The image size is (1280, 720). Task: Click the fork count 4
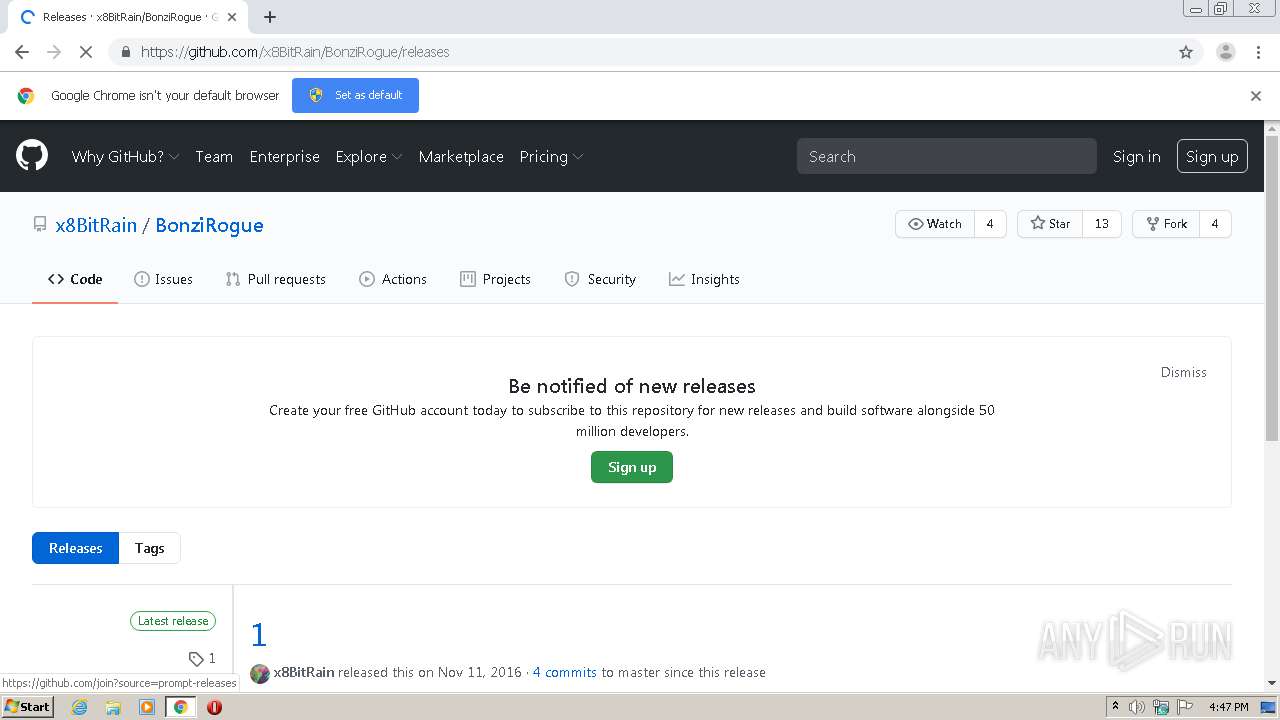click(1215, 224)
